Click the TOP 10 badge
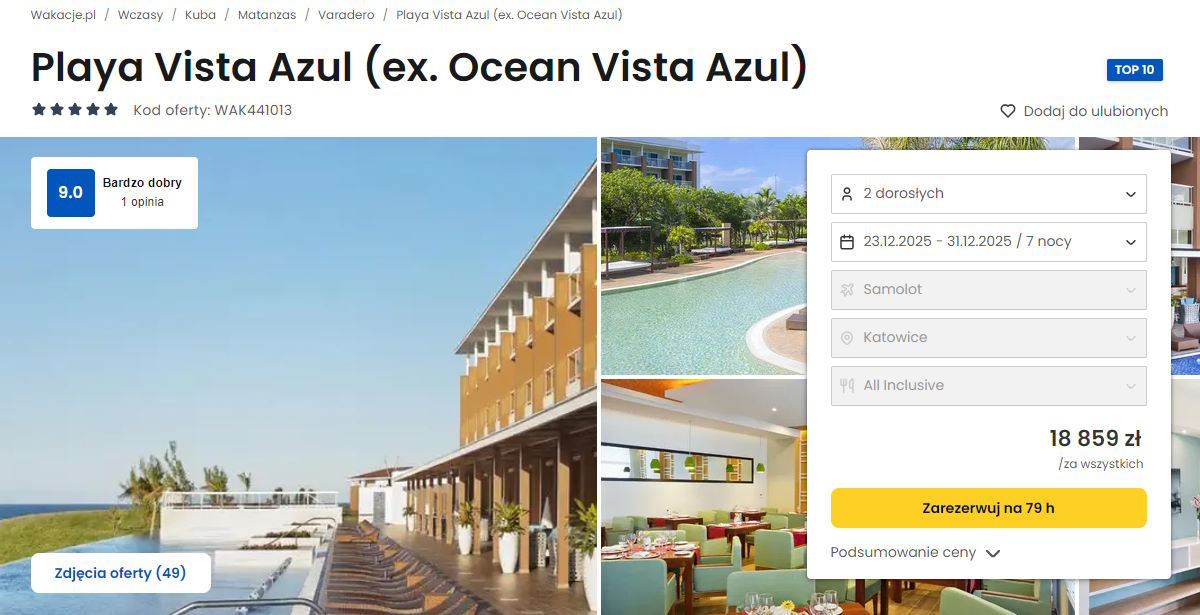 pyautogui.click(x=1134, y=70)
